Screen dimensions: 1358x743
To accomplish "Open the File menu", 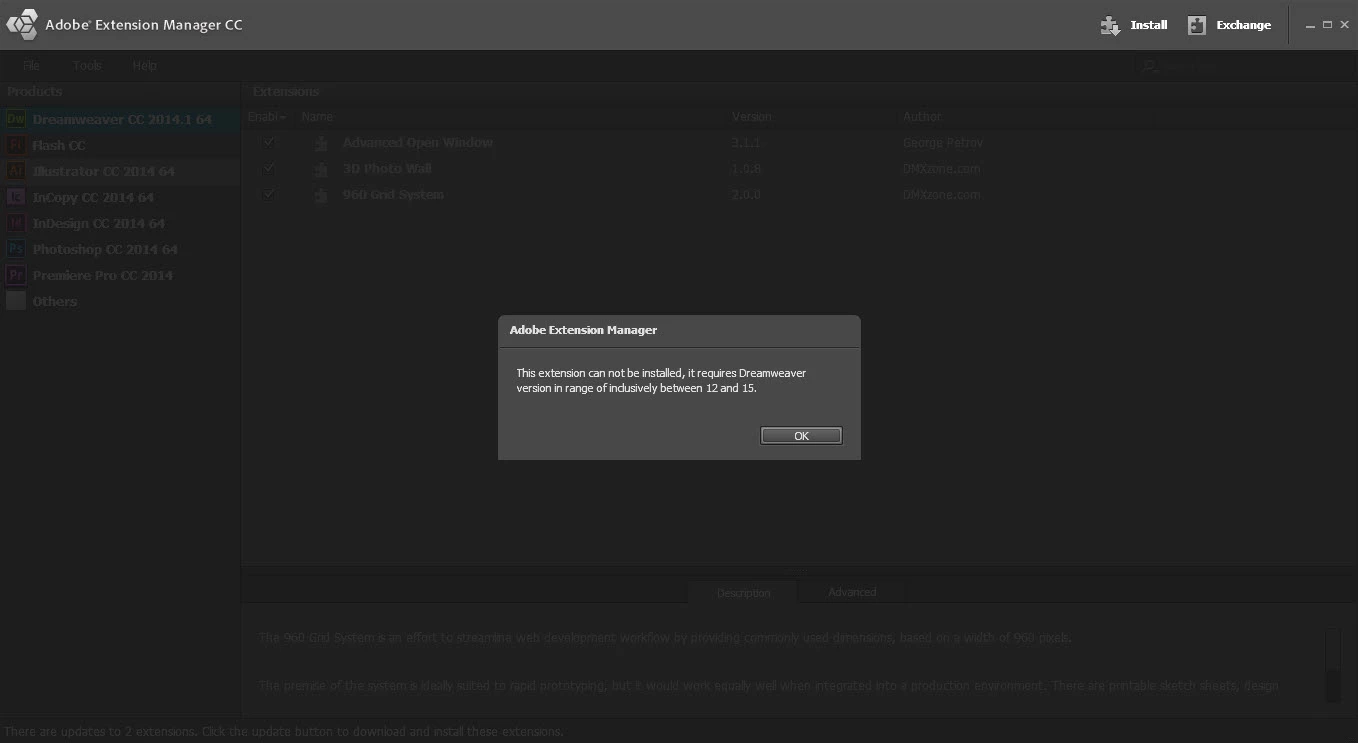I will click(x=31, y=65).
